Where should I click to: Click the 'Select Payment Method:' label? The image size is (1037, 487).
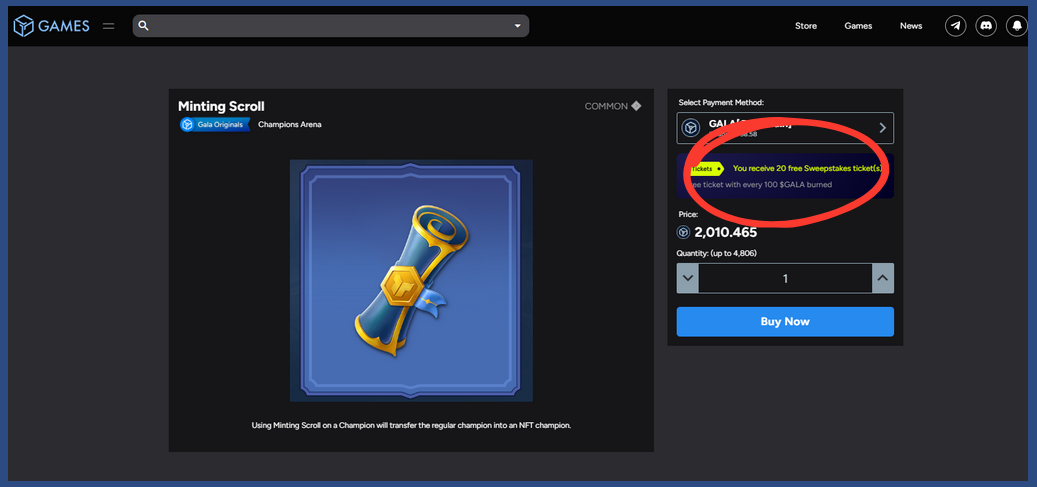point(721,103)
